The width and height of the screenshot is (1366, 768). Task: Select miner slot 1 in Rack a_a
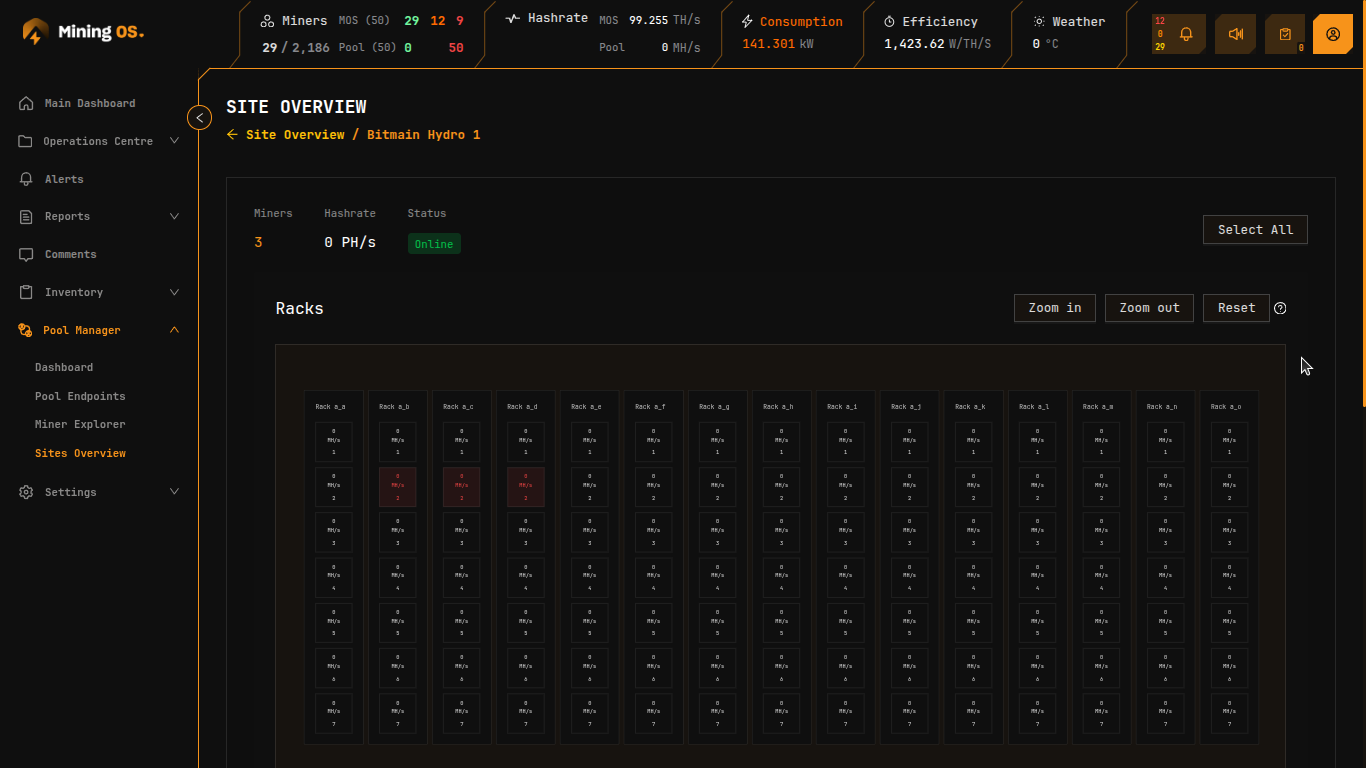pos(334,441)
